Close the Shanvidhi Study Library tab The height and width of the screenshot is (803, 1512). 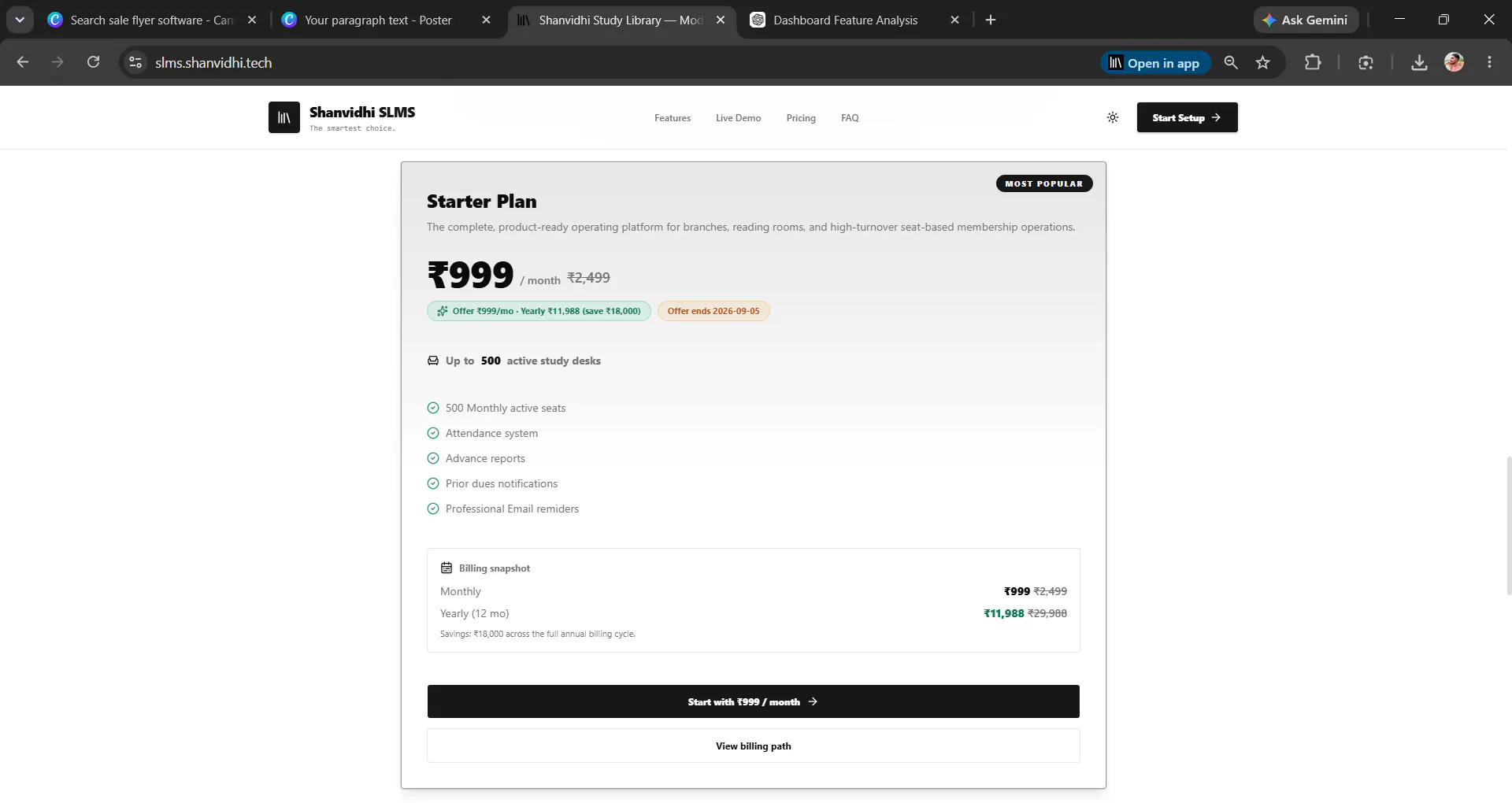tap(721, 20)
